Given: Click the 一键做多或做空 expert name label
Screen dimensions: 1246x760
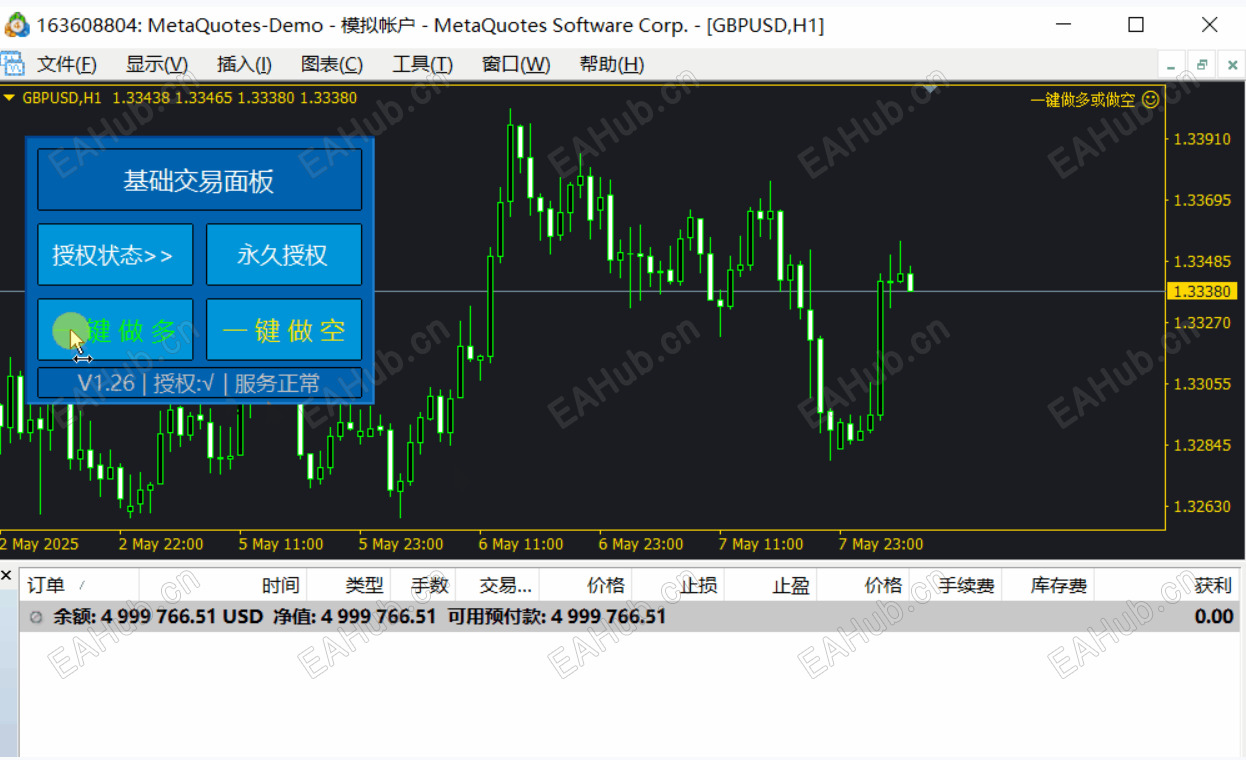Looking at the screenshot, I should click(x=1083, y=99).
